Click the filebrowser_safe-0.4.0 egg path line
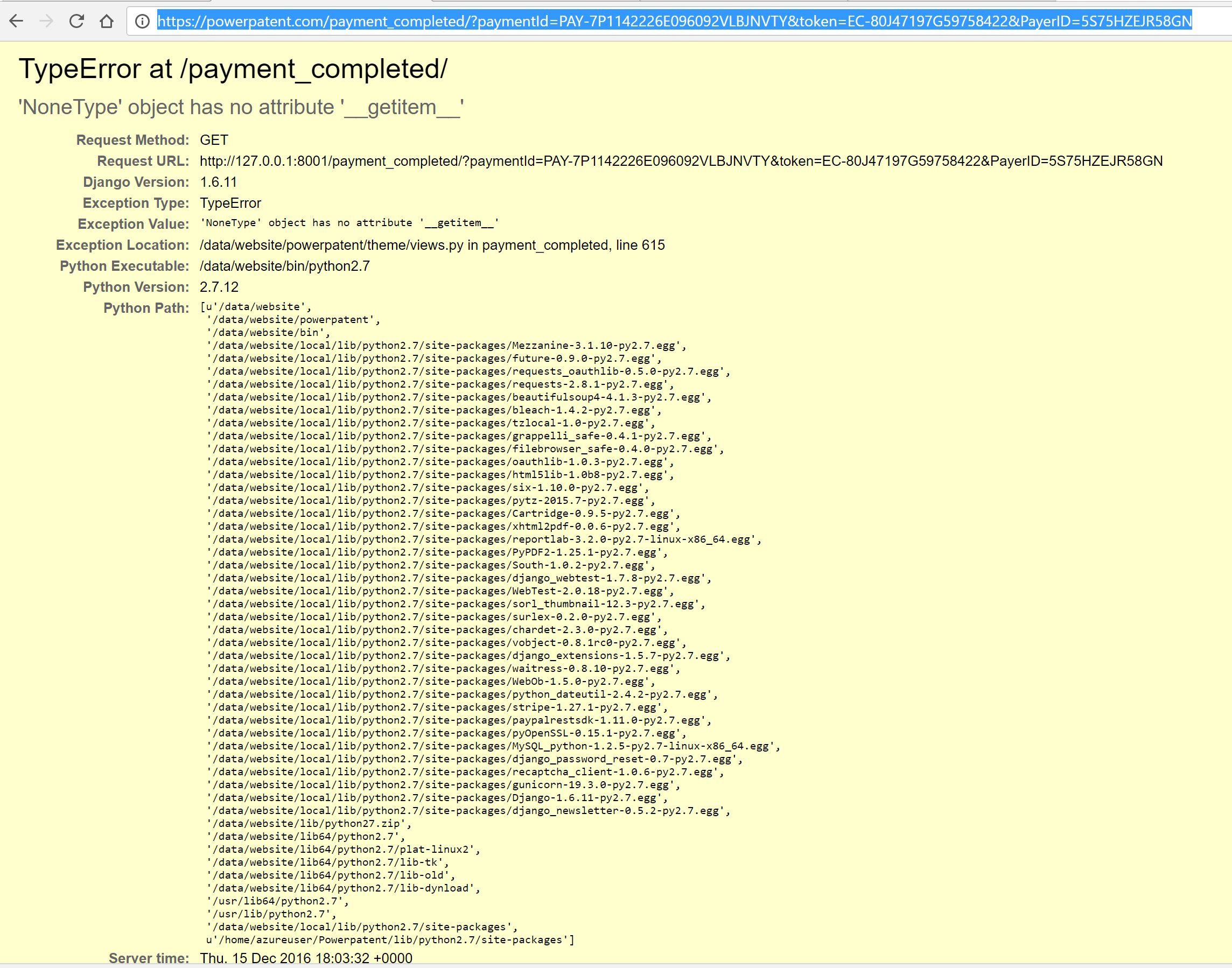Screen dimensions: 1232x968 465,450
